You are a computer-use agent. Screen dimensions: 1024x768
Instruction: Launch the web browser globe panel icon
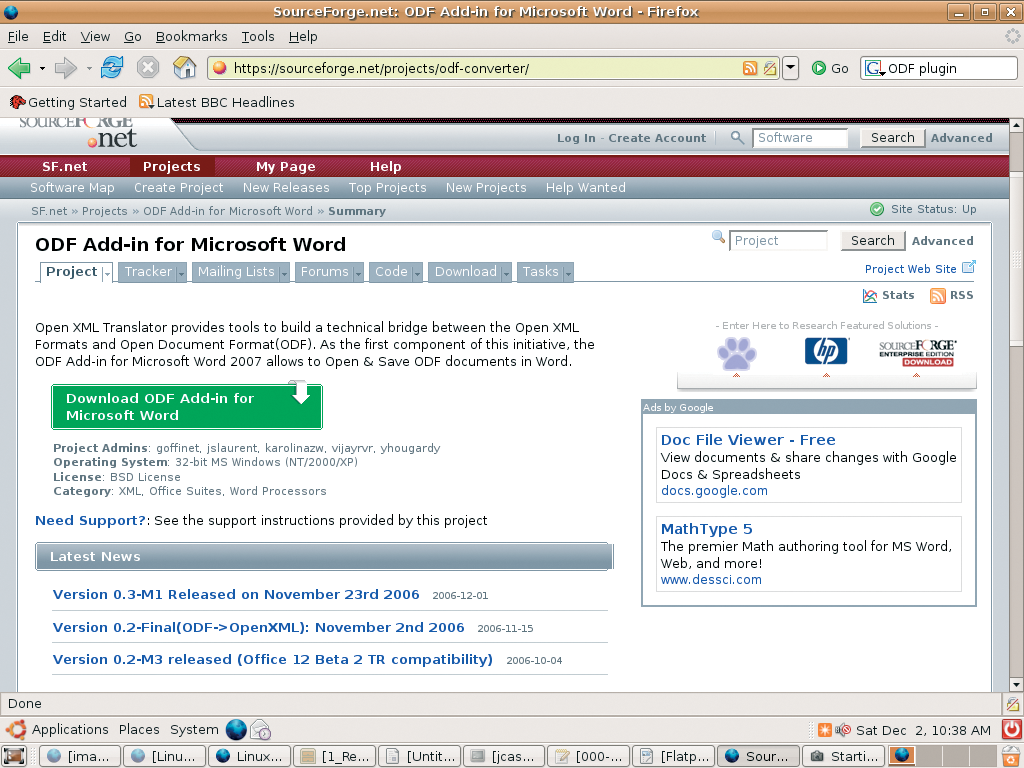tap(236, 729)
